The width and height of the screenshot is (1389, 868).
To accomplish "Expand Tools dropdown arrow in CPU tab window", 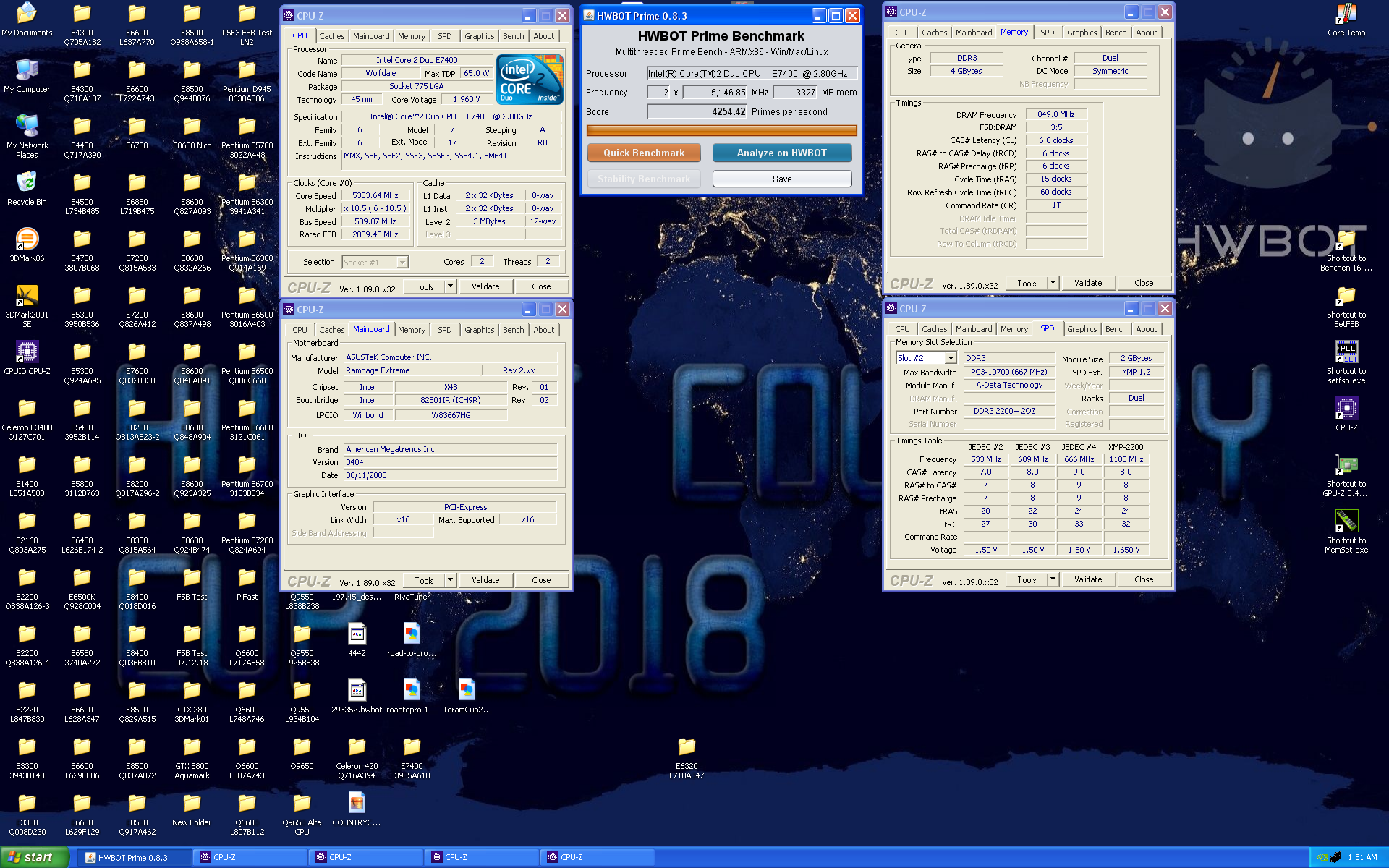I will click(450, 286).
